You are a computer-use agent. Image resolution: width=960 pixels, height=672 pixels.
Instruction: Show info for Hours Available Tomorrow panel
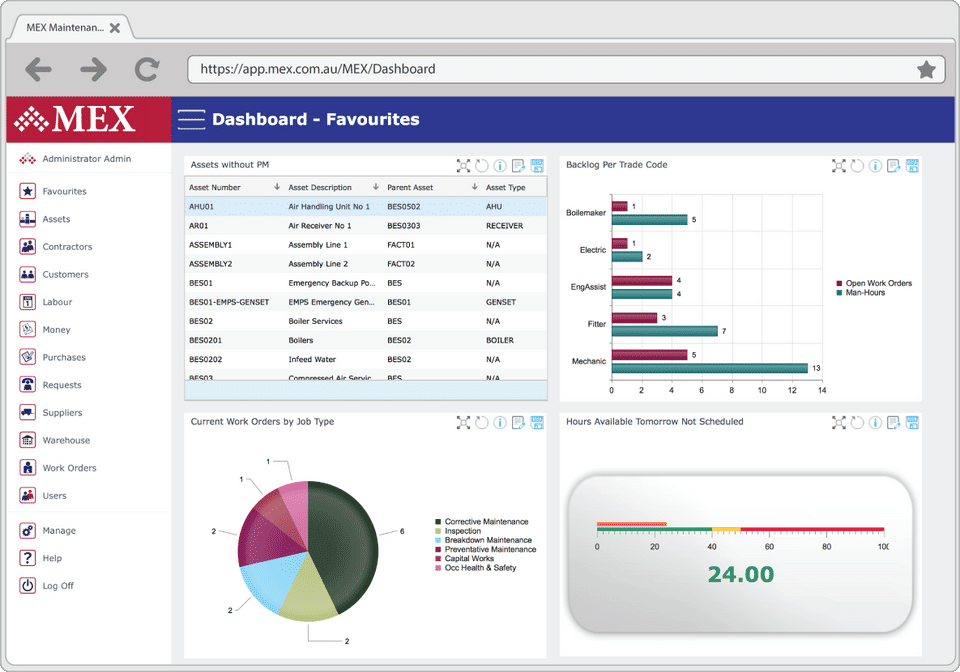click(x=876, y=422)
